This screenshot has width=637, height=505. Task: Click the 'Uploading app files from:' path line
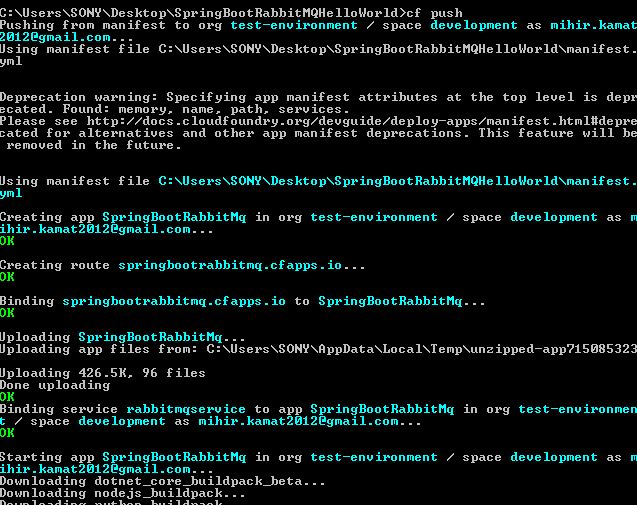(318, 349)
